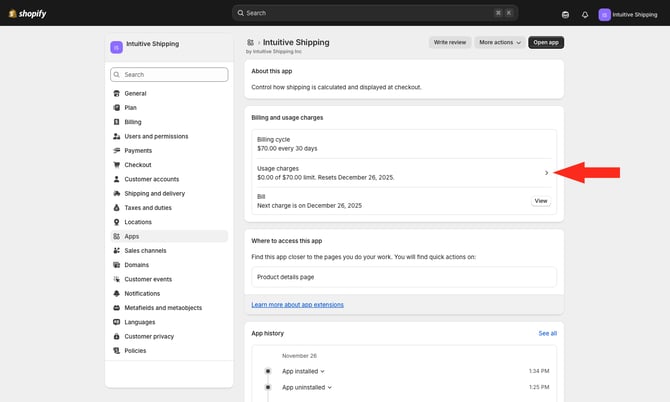This screenshot has height=402, width=670.
Task: Click the Customer accounts person icon
Action: pyautogui.click(x=116, y=179)
